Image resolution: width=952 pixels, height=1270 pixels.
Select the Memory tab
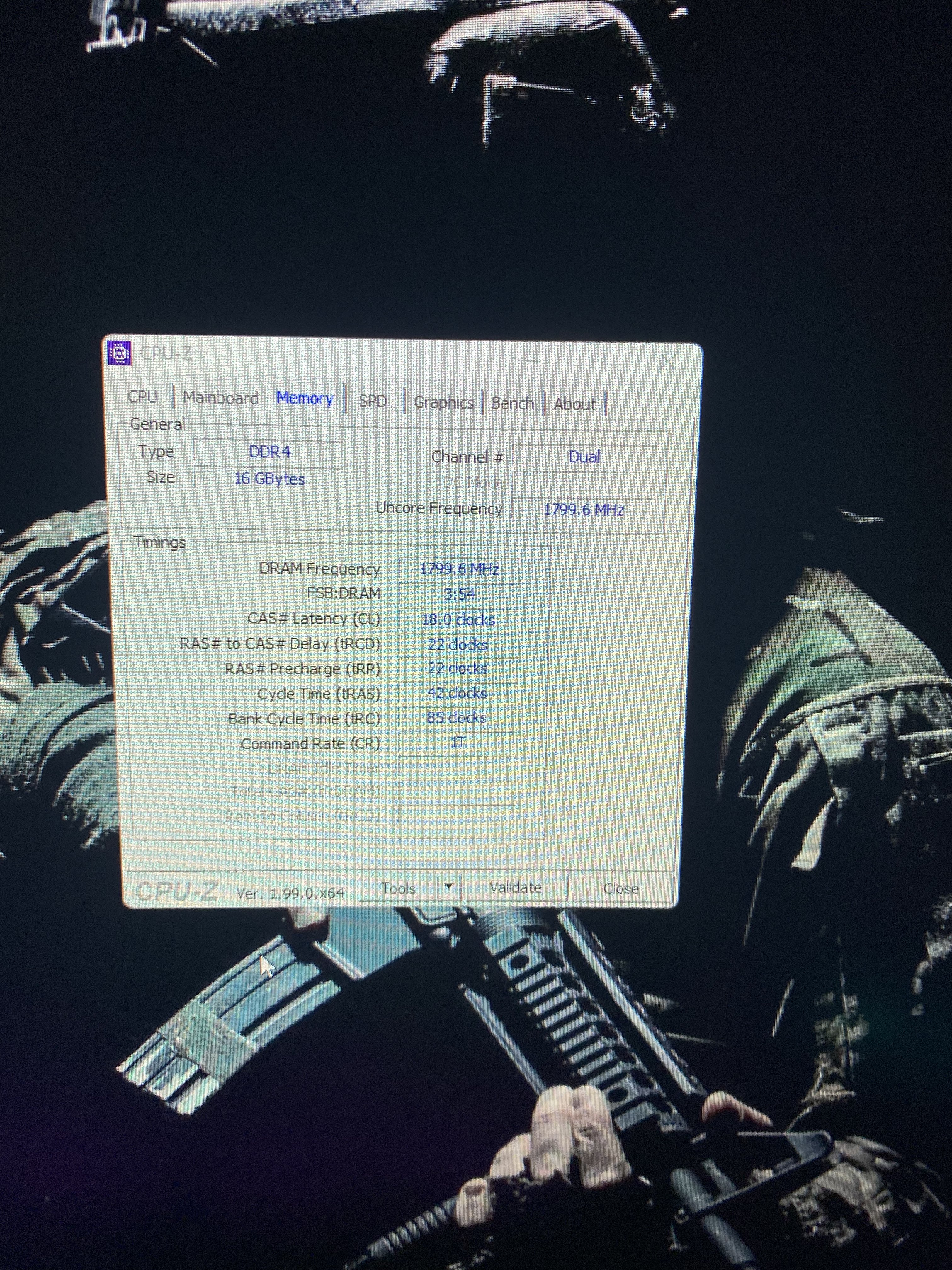305,398
